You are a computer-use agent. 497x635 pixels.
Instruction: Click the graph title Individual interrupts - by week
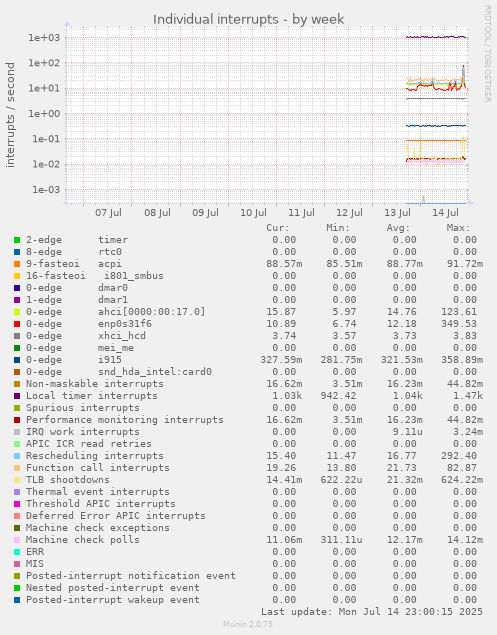tap(248, 19)
